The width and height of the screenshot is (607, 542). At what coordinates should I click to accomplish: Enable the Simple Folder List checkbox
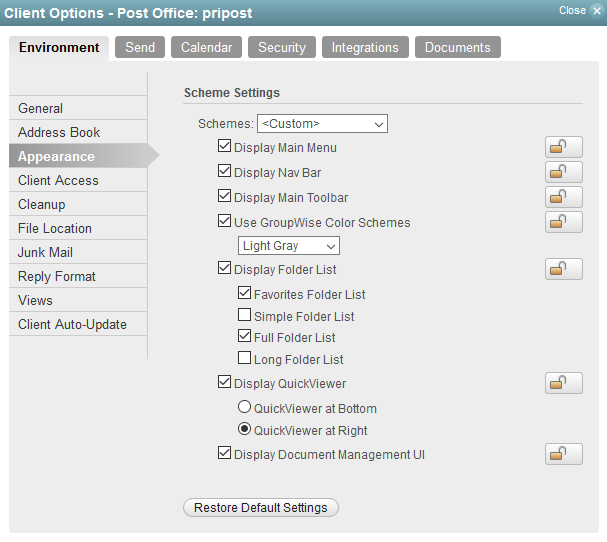244,315
